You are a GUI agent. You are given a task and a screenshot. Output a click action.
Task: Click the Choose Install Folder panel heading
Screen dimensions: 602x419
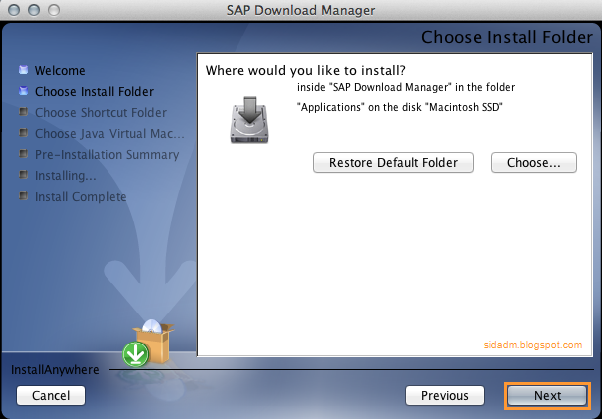point(507,38)
